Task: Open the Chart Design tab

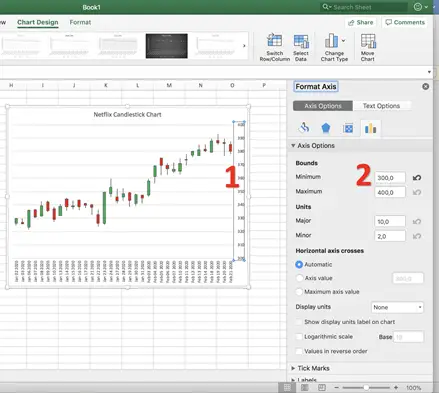Action: coord(38,22)
